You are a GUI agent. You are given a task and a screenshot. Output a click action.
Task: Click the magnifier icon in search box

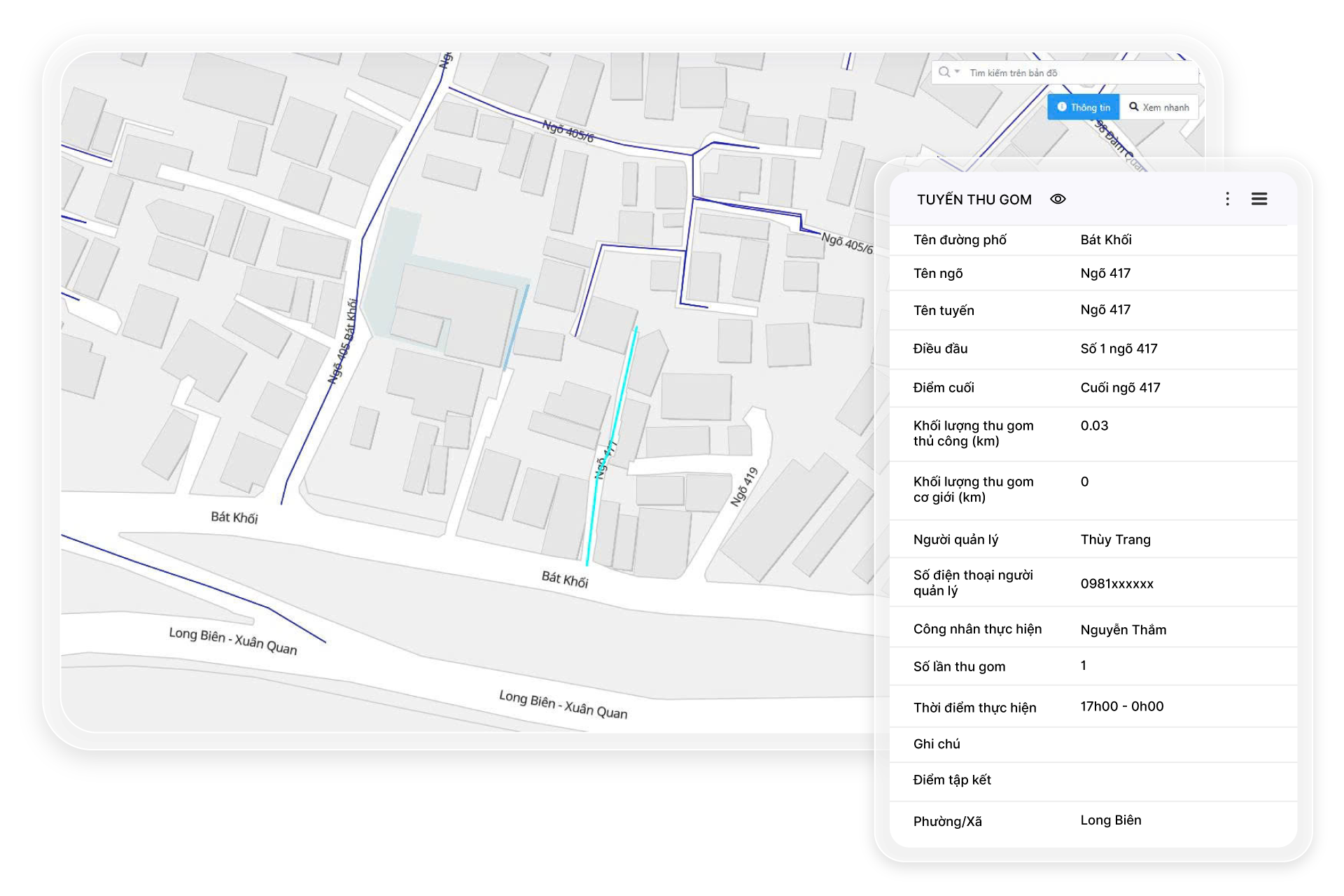pos(944,72)
